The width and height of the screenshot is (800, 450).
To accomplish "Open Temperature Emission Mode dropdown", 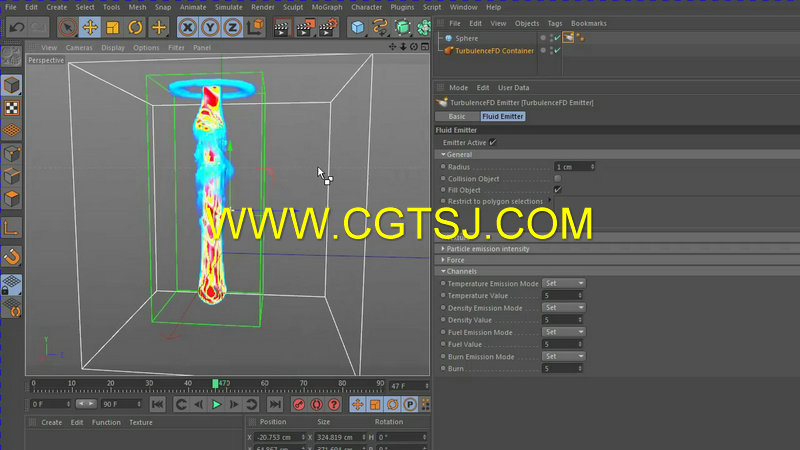I will [x=563, y=283].
